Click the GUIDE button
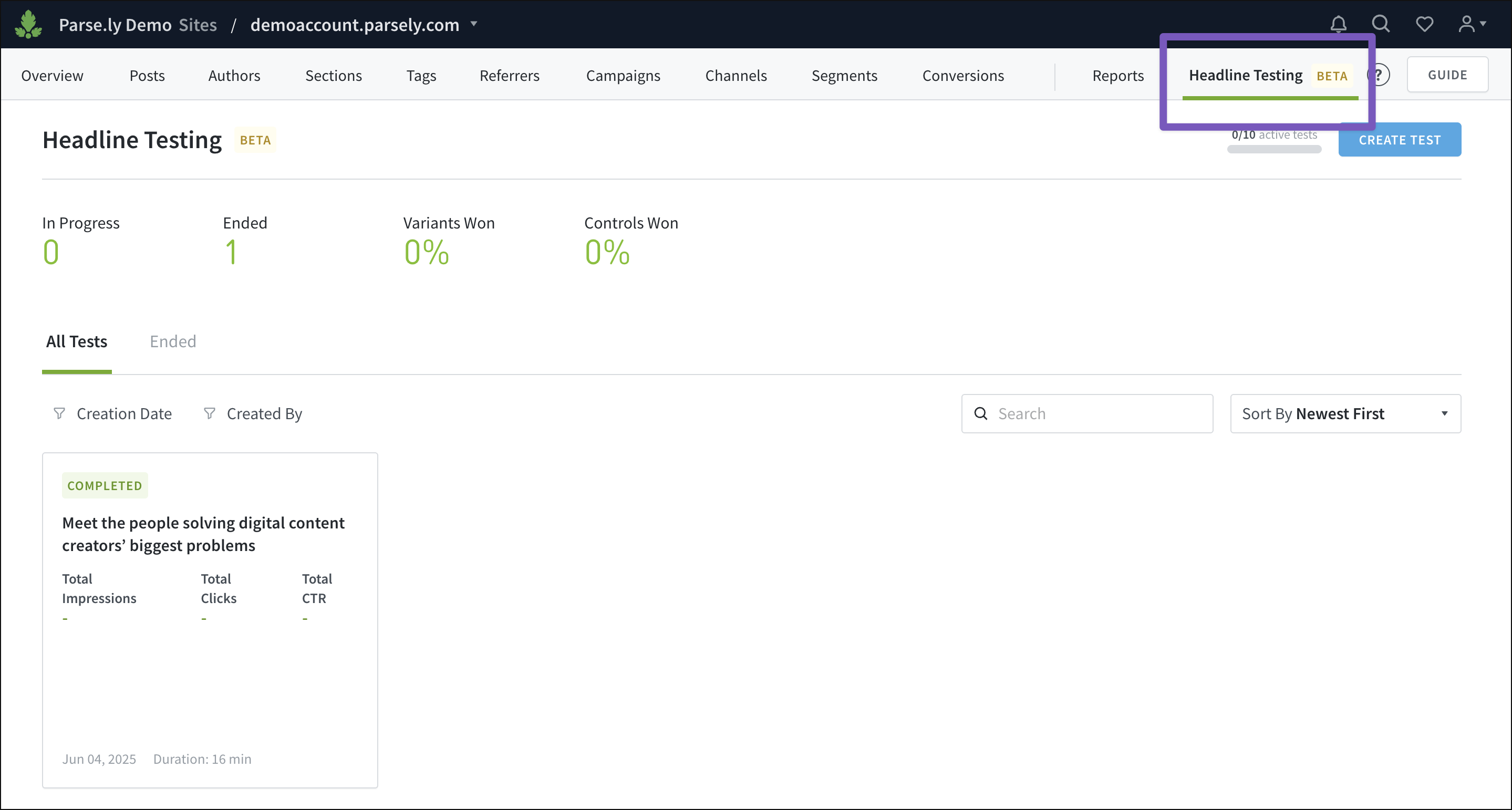1512x810 pixels. (x=1447, y=75)
